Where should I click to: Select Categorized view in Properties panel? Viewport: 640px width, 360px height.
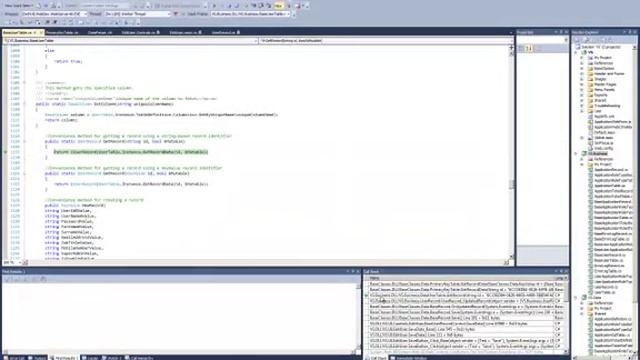(x=521, y=49)
